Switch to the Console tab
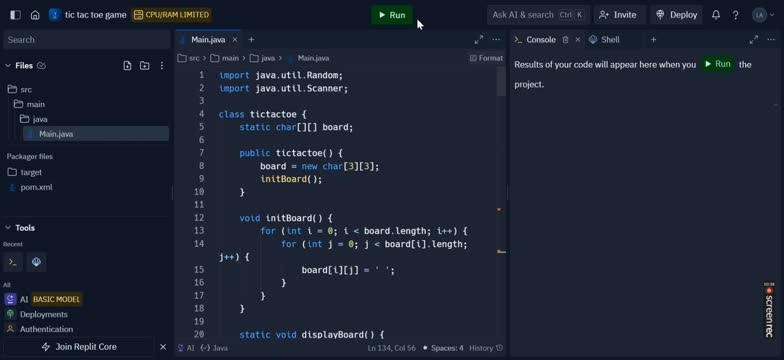784x360 pixels. coord(535,40)
